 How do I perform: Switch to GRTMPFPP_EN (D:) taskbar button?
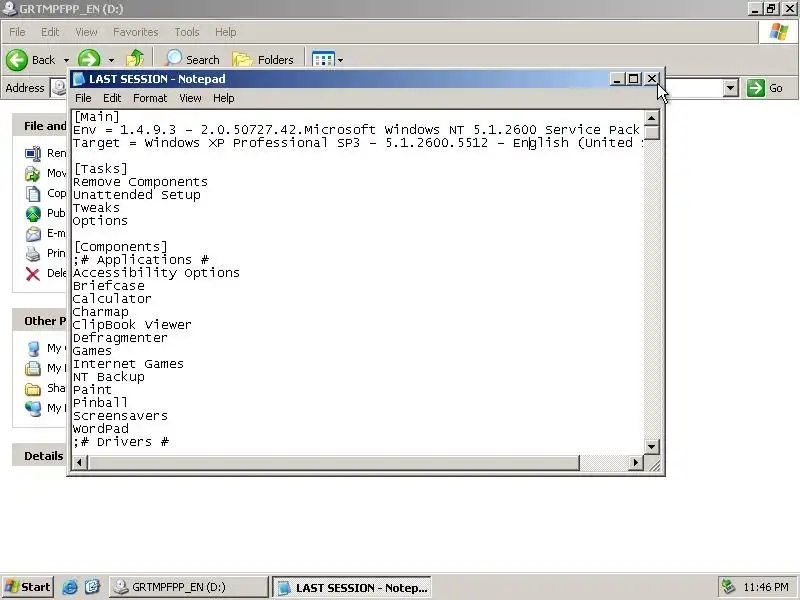(188, 587)
